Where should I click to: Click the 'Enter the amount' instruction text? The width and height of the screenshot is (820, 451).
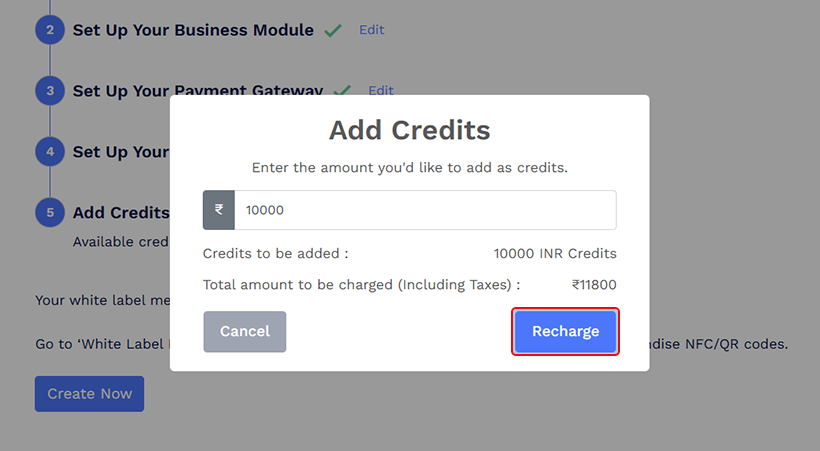409,168
